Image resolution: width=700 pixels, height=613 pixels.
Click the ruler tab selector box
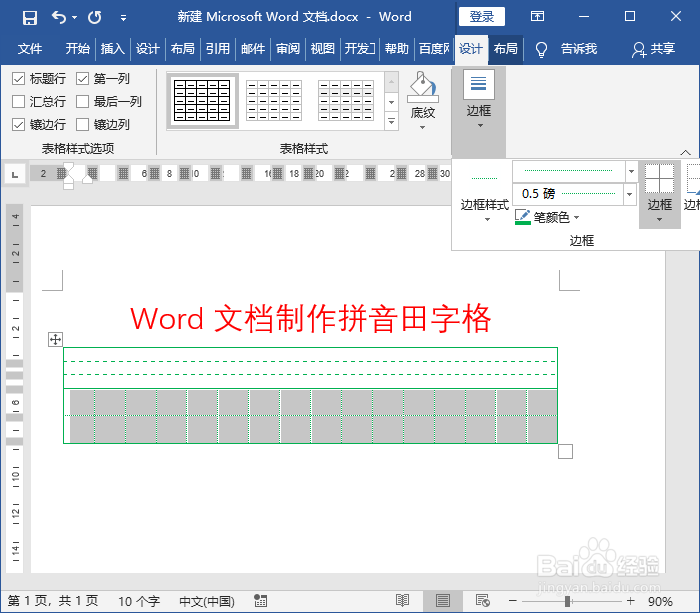tap(15, 174)
